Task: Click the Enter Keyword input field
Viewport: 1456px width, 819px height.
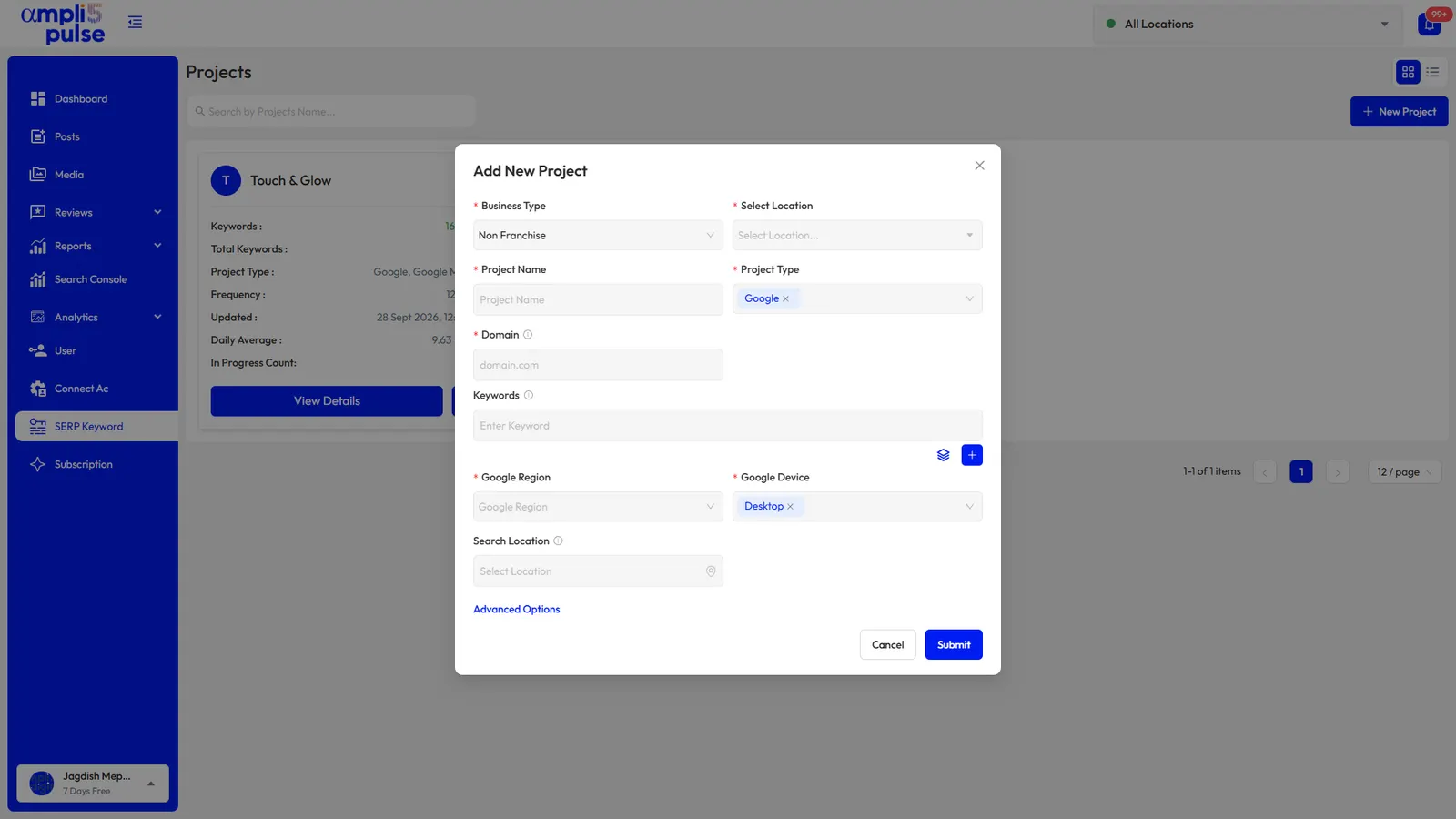Action: (728, 426)
